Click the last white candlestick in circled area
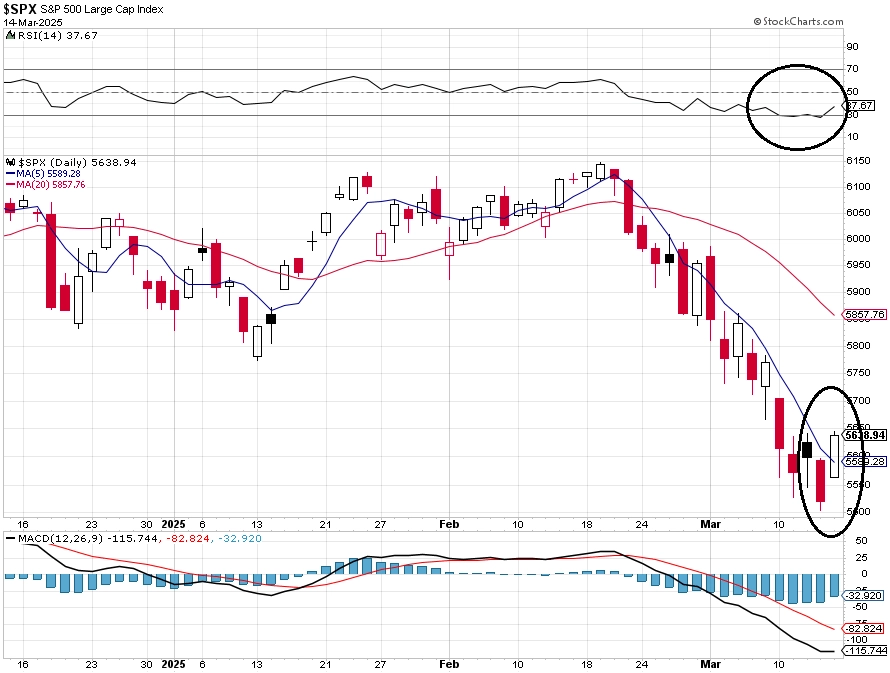 pyautogui.click(x=834, y=456)
